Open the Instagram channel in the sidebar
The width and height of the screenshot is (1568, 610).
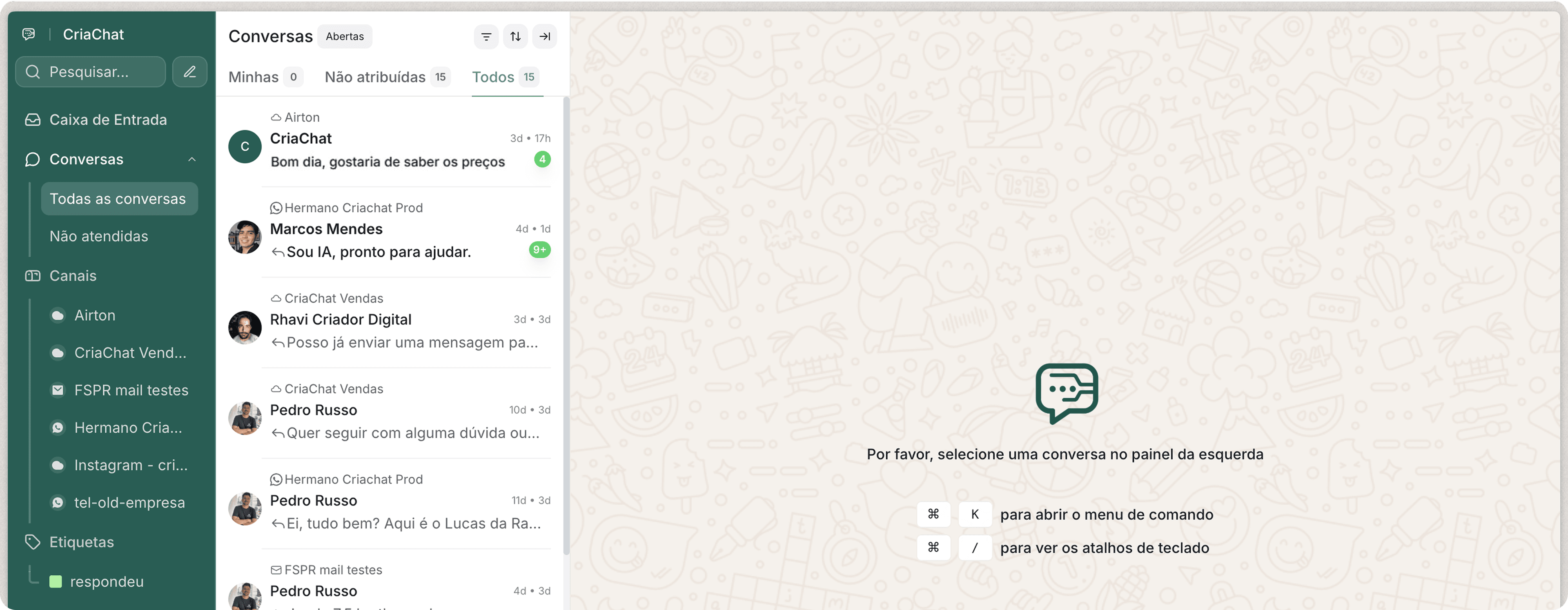click(x=130, y=465)
